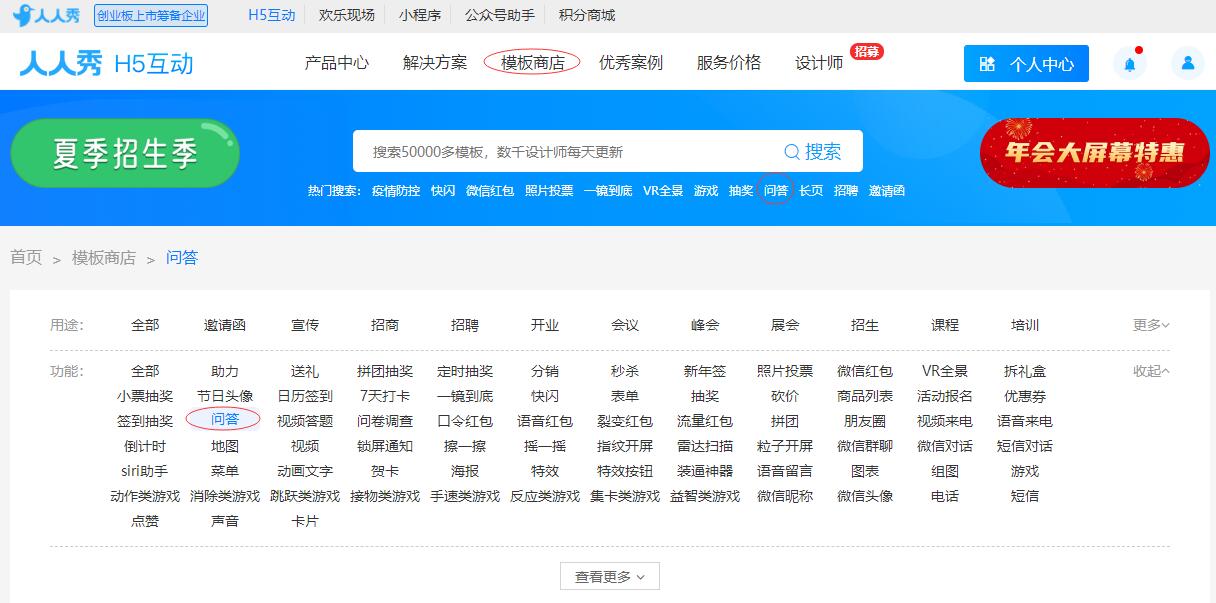Click the 人人秀 bird logo at top left
Image resolution: width=1216 pixels, height=603 pixels.
(47, 15)
